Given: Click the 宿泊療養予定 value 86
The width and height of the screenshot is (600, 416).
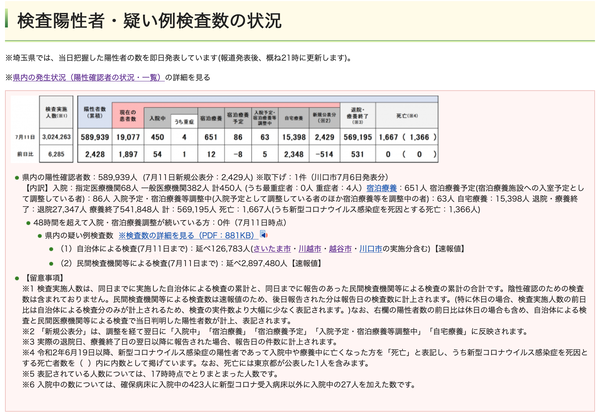Looking at the screenshot, I should point(238,137).
